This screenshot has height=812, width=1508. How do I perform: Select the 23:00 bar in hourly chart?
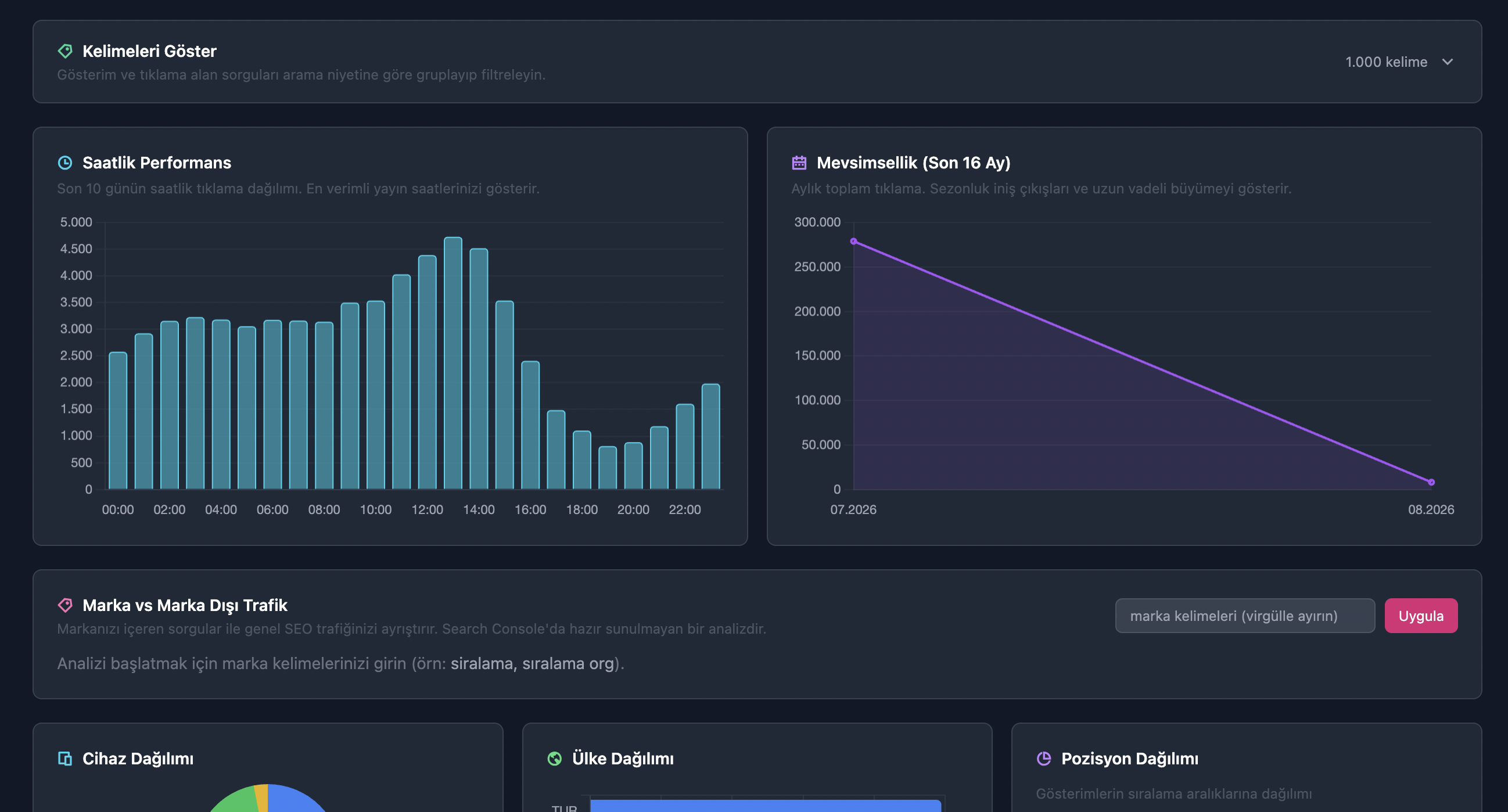pos(710,436)
